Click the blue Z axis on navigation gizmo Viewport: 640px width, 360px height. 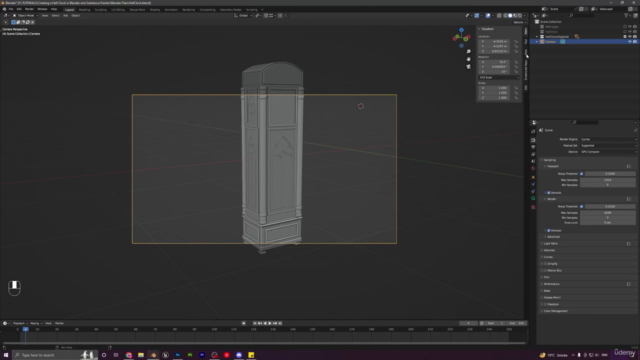462,30
